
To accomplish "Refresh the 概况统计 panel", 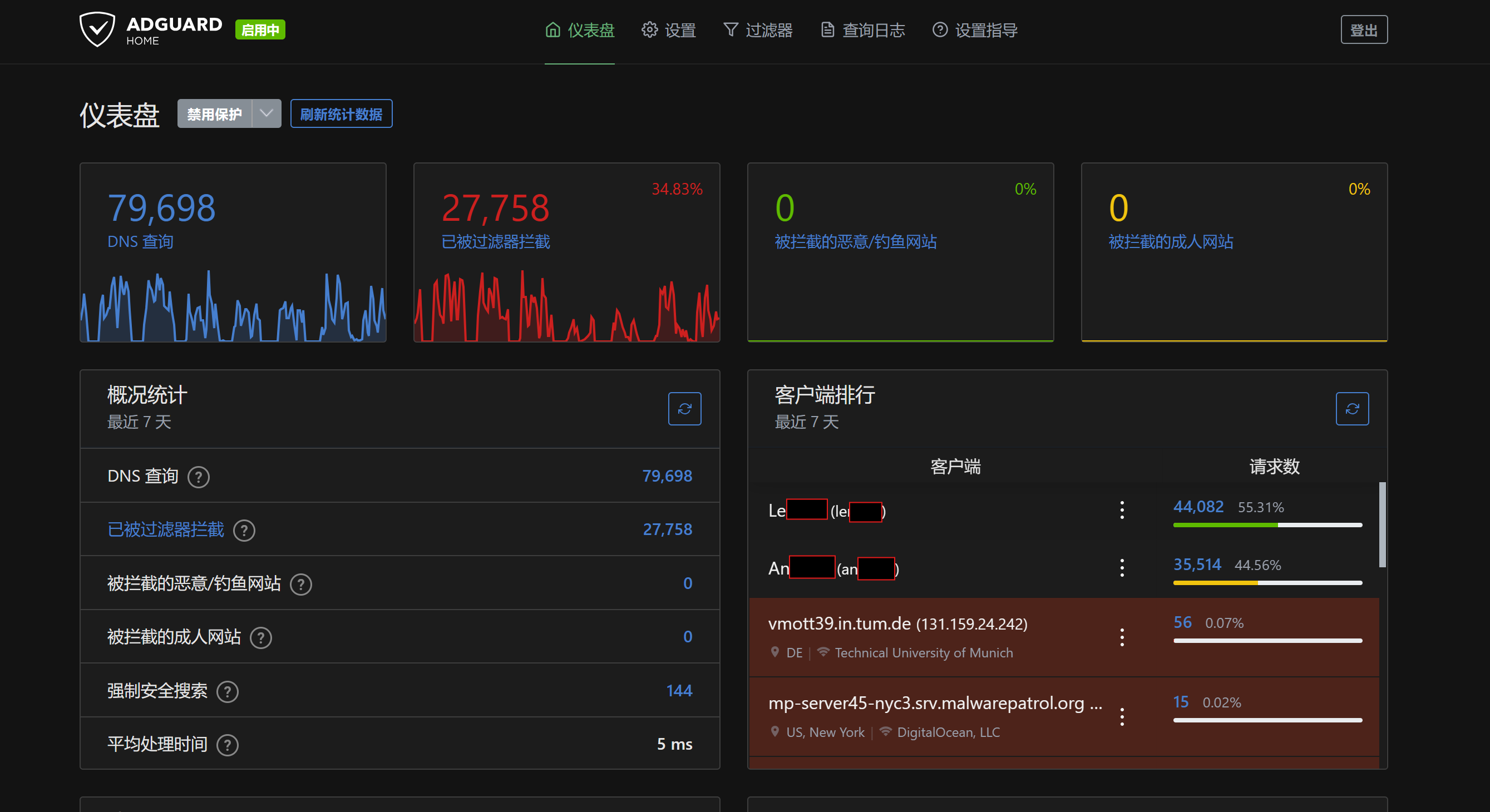I will (684, 409).
